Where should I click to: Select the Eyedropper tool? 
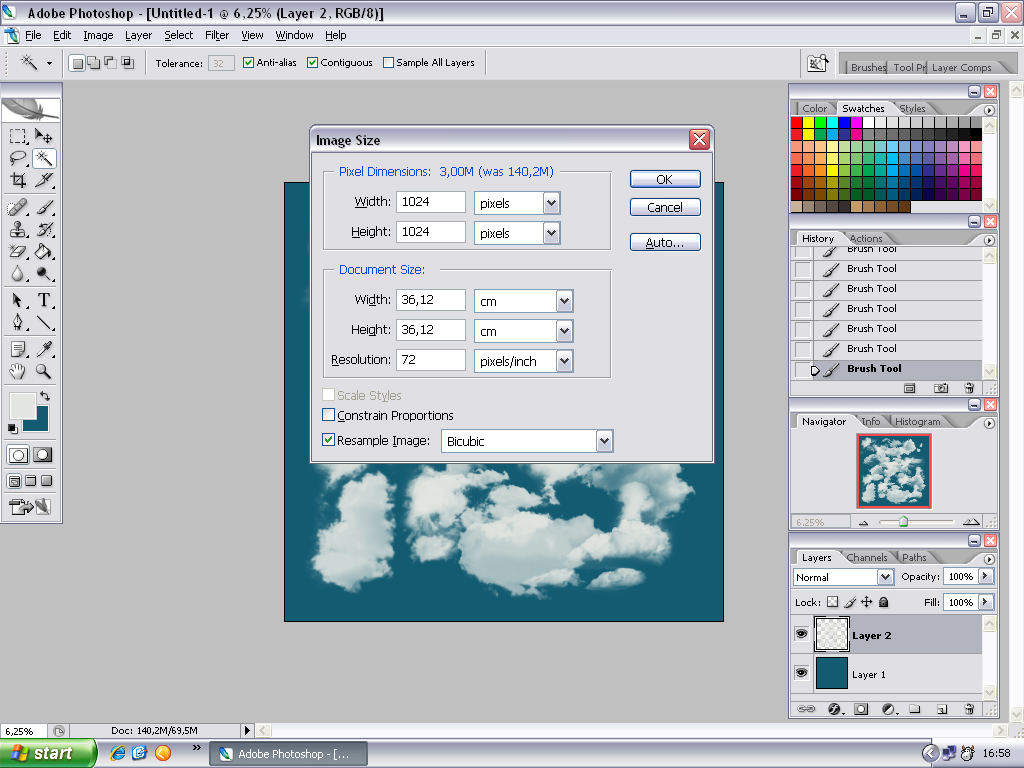pos(44,349)
